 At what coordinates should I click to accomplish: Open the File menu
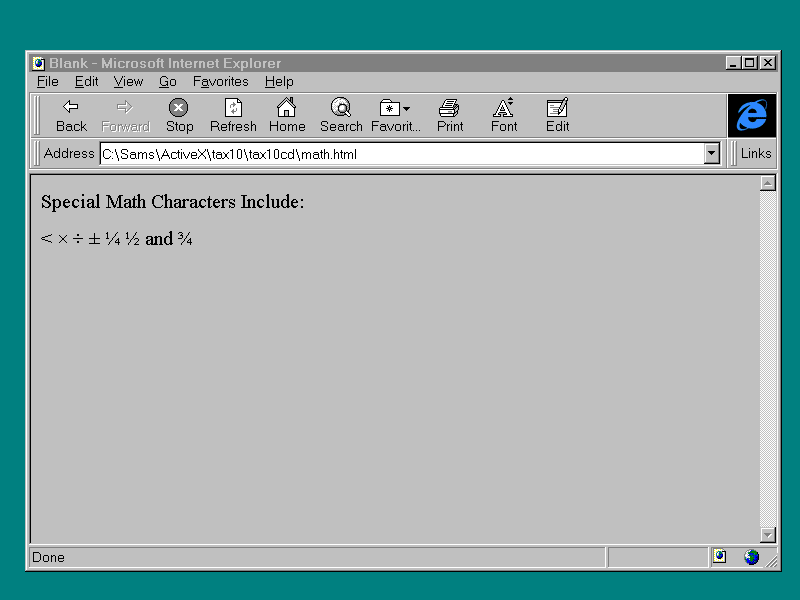[48, 82]
